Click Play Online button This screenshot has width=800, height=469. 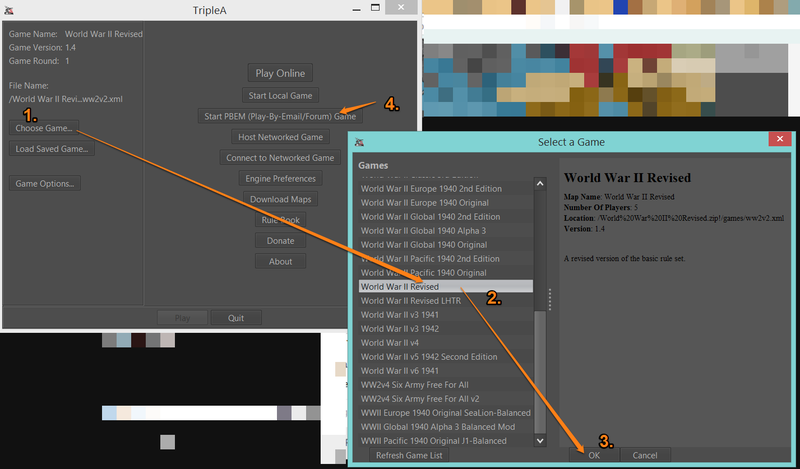[x=280, y=73]
